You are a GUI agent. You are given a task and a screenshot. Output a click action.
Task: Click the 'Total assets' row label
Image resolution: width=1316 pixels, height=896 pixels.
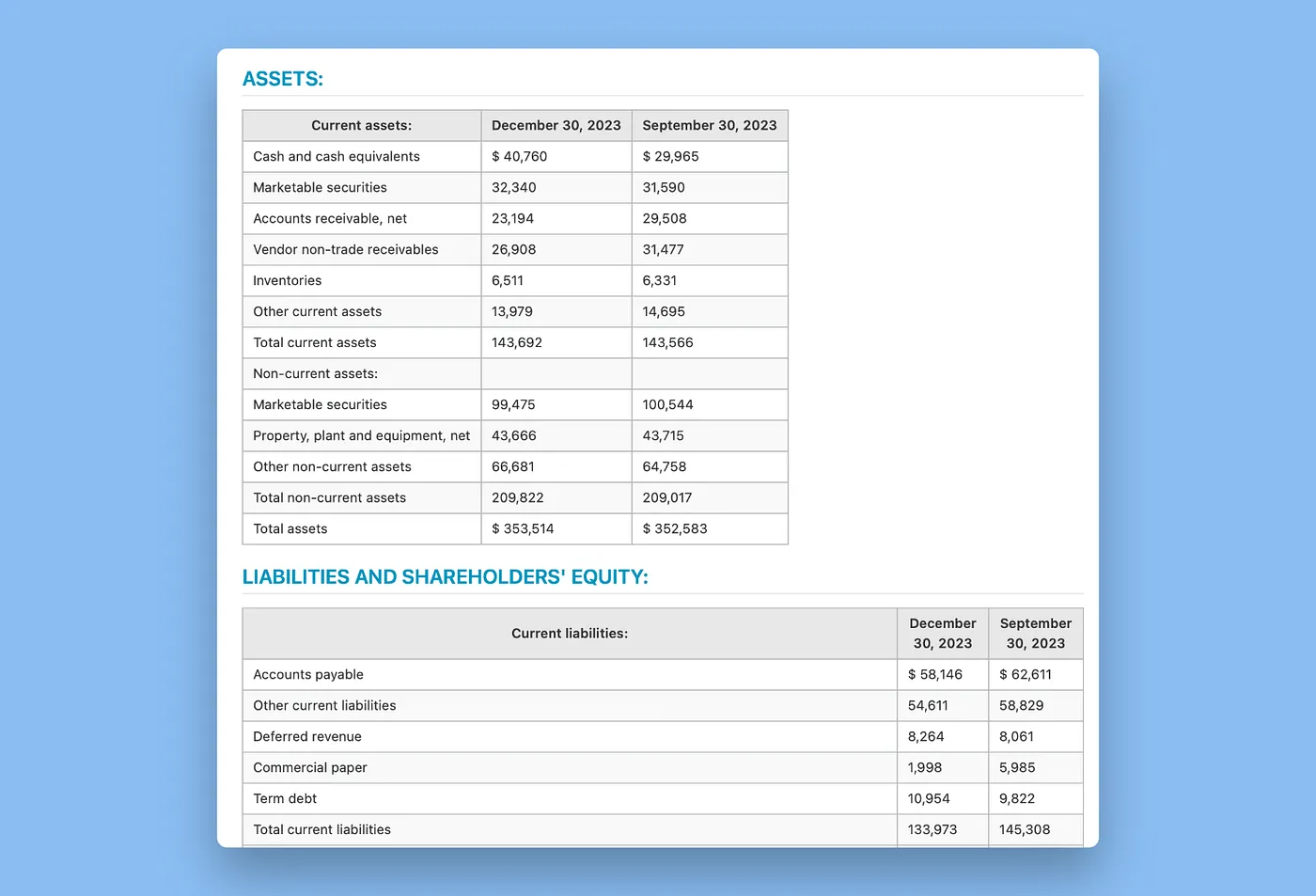click(290, 529)
